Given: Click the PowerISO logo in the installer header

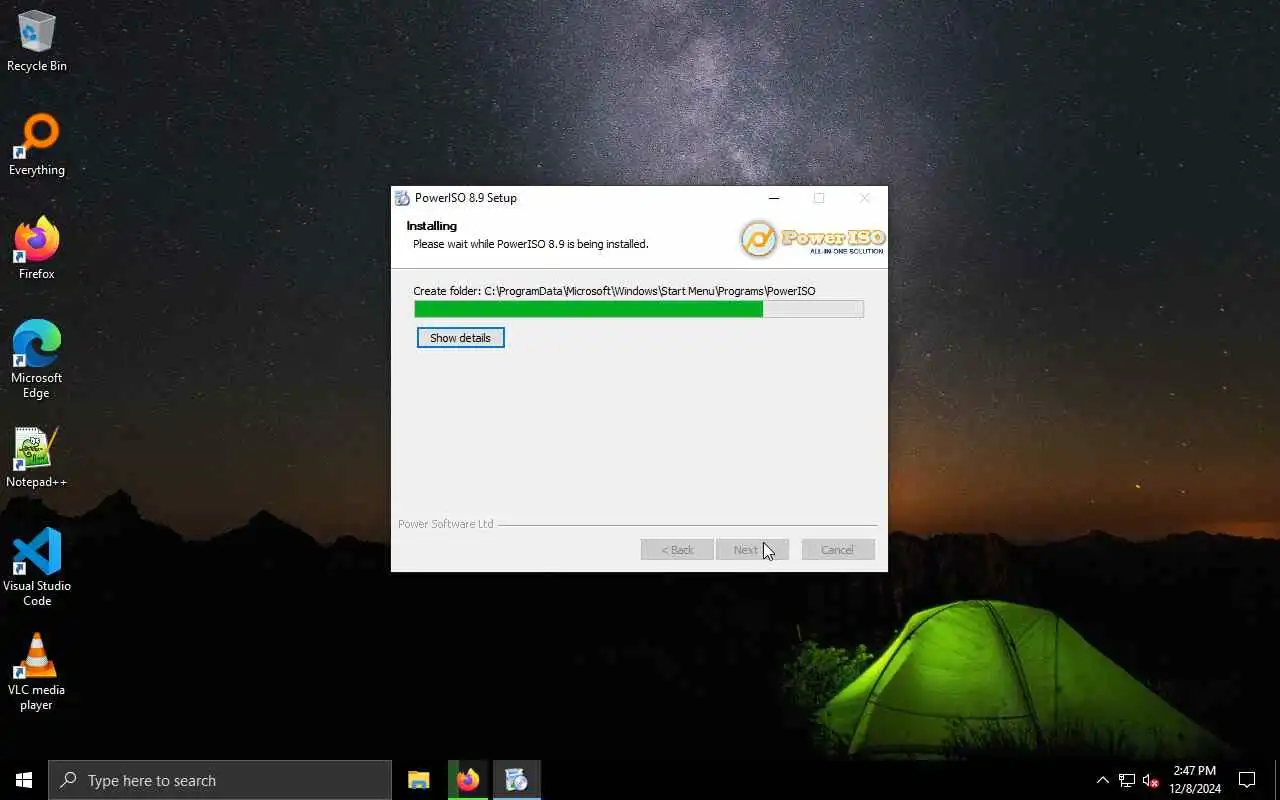Looking at the screenshot, I should [812, 239].
